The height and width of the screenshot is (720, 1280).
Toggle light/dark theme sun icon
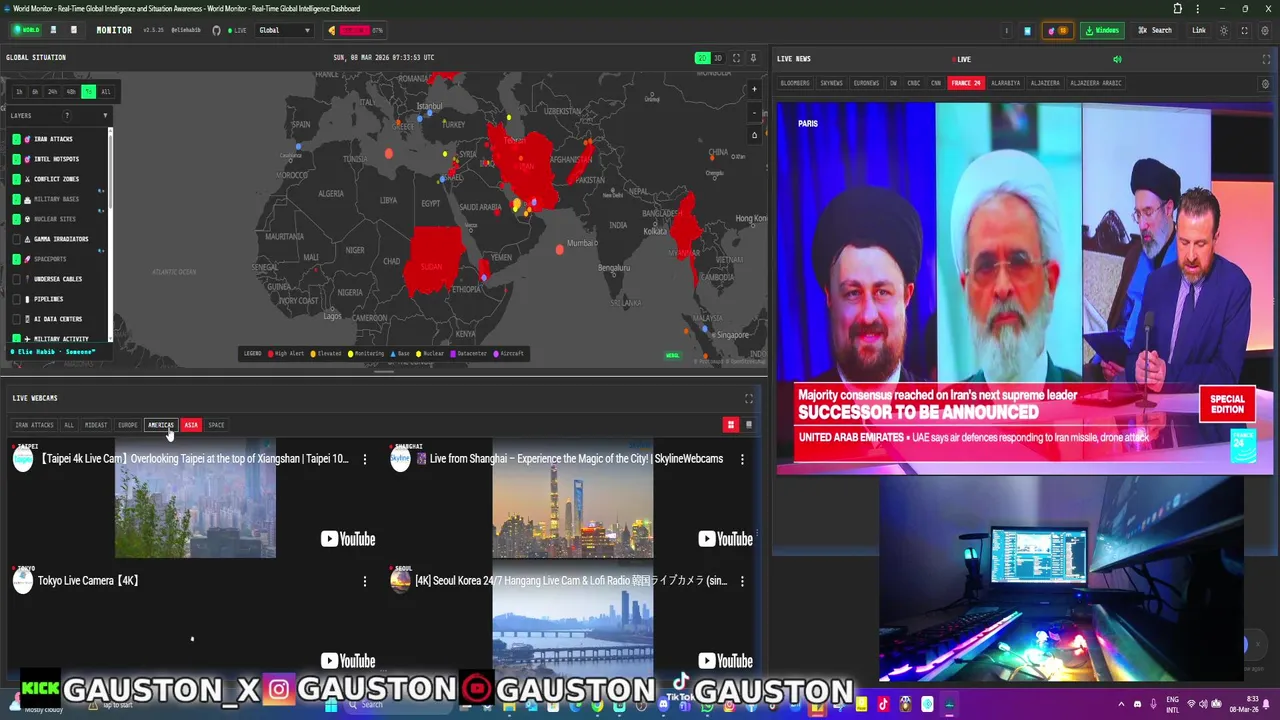1223,30
